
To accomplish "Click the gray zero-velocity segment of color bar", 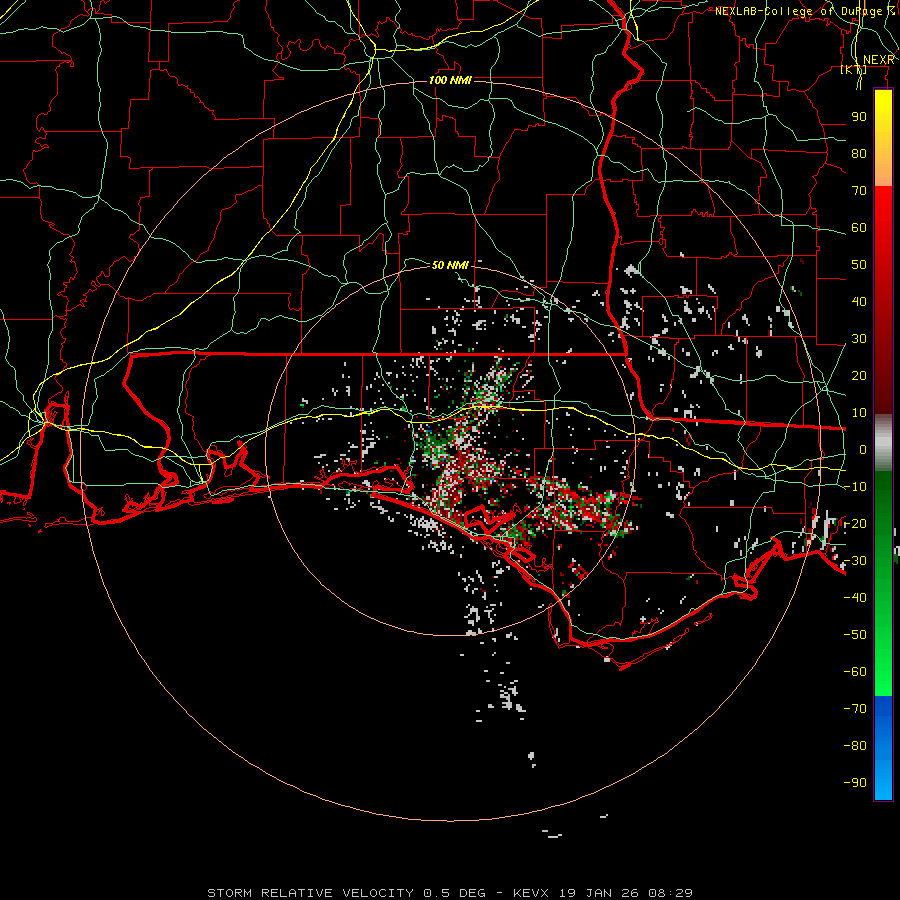I will click(883, 443).
